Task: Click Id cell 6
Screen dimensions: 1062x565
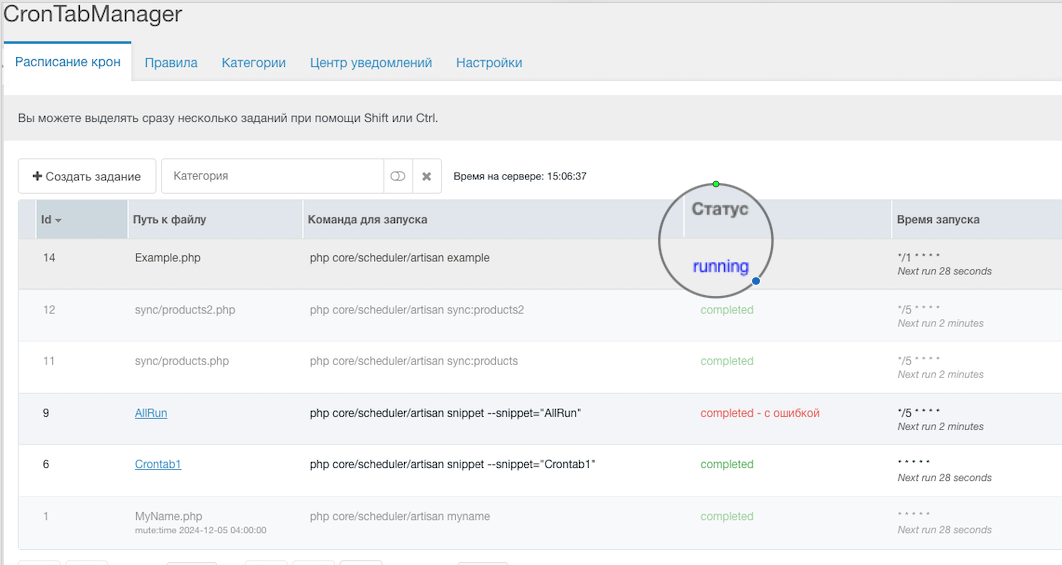Action: 45,464
